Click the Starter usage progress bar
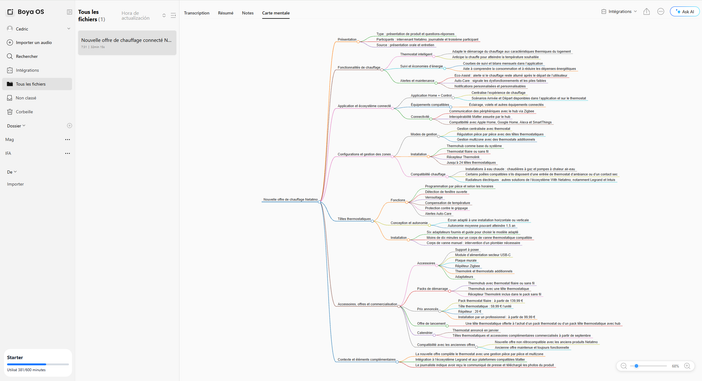The height and width of the screenshot is (381, 702). click(38, 364)
